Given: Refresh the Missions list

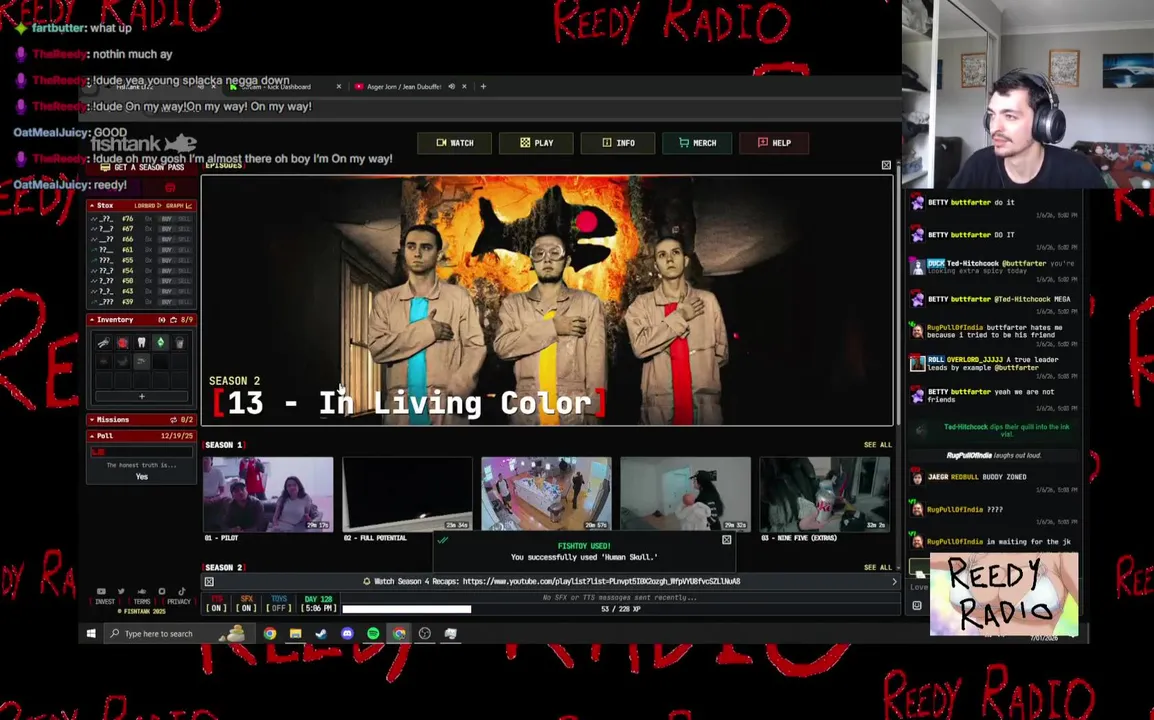Looking at the screenshot, I should tap(174, 420).
